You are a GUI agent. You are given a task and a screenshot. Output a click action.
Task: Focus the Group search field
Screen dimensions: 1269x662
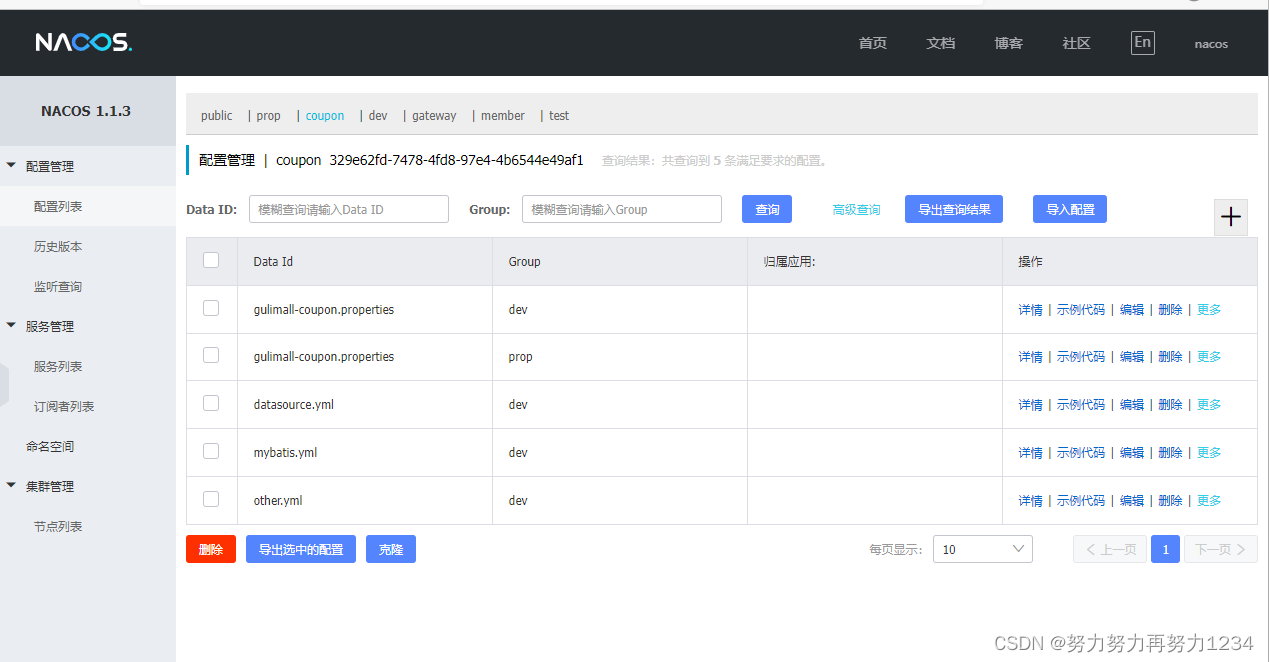point(622,209)
